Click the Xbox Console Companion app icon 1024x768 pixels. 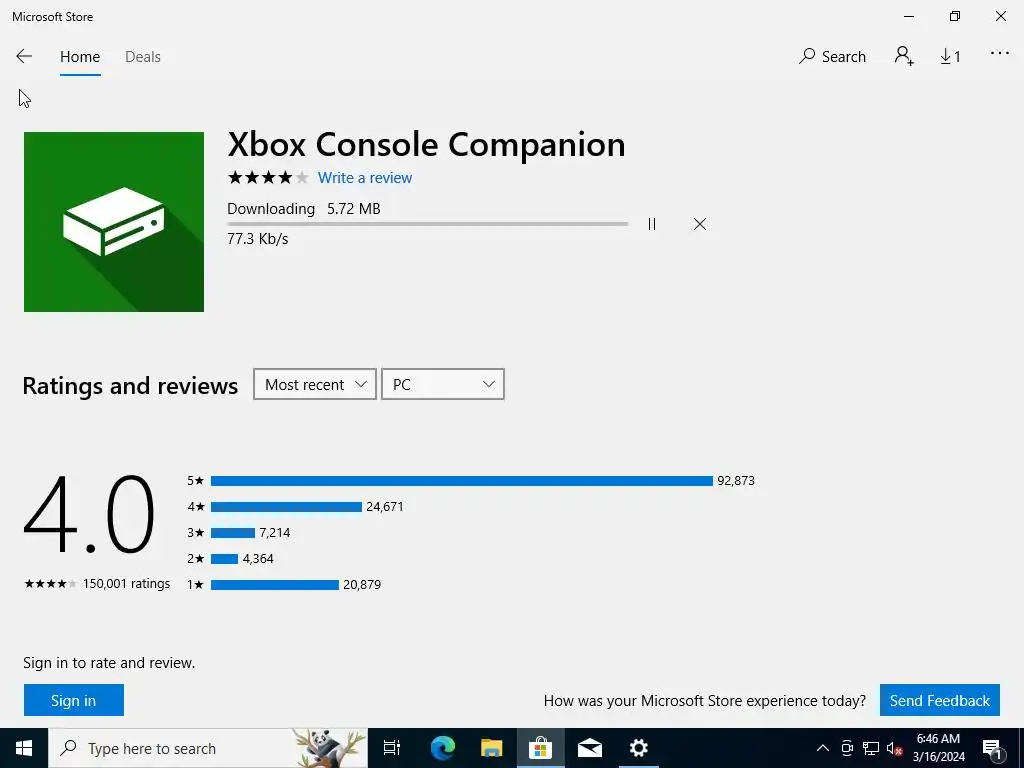[x=114, y=222]
